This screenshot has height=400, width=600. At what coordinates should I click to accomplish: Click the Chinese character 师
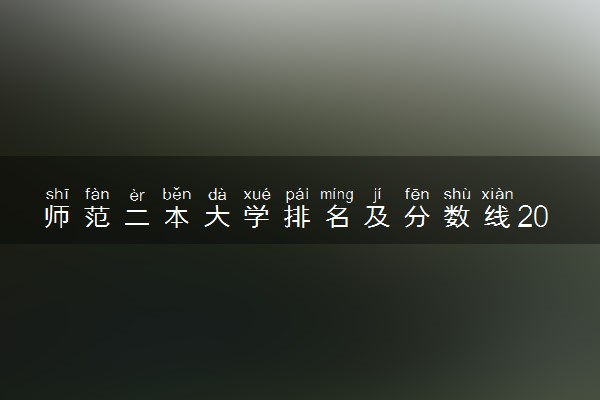tap(57, 217)
